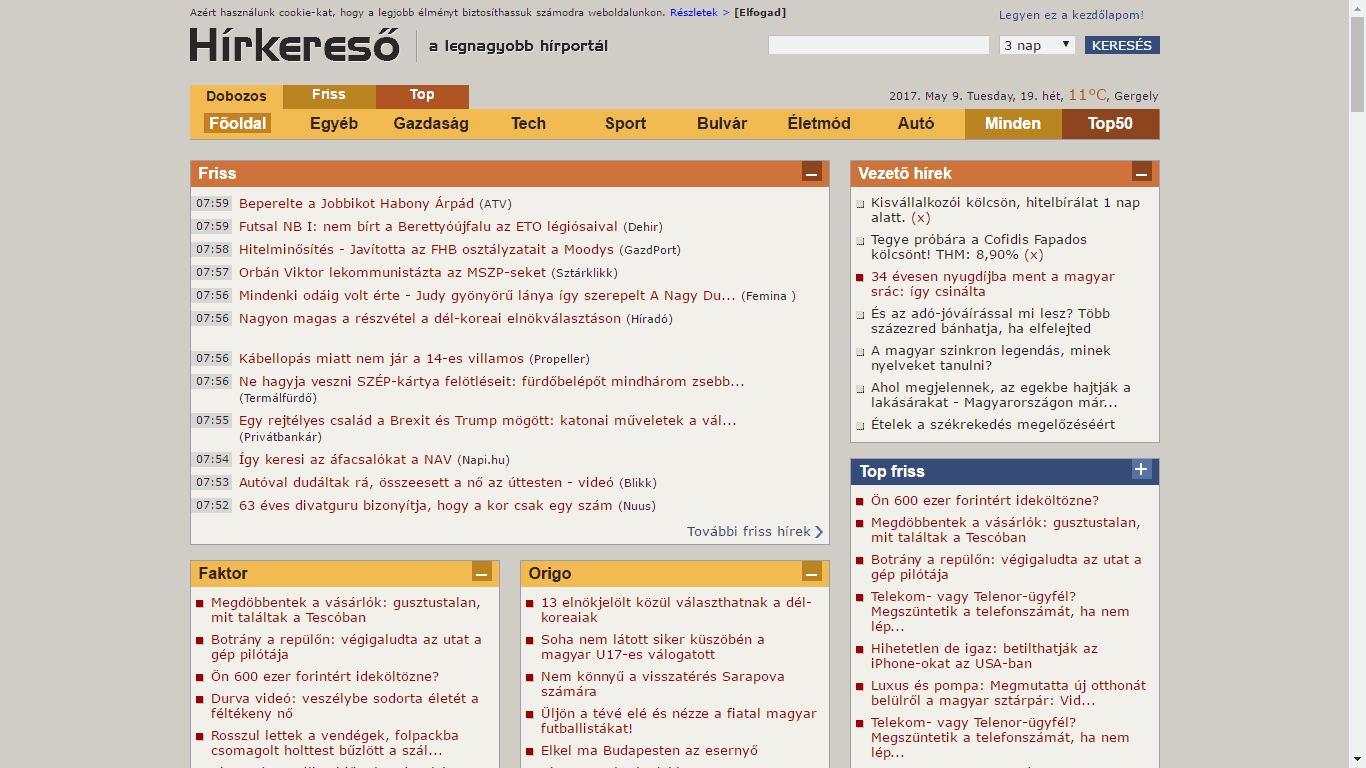Accept cookies via the Elfogad link
The image size is (1366, 768).
pos(760,13)
